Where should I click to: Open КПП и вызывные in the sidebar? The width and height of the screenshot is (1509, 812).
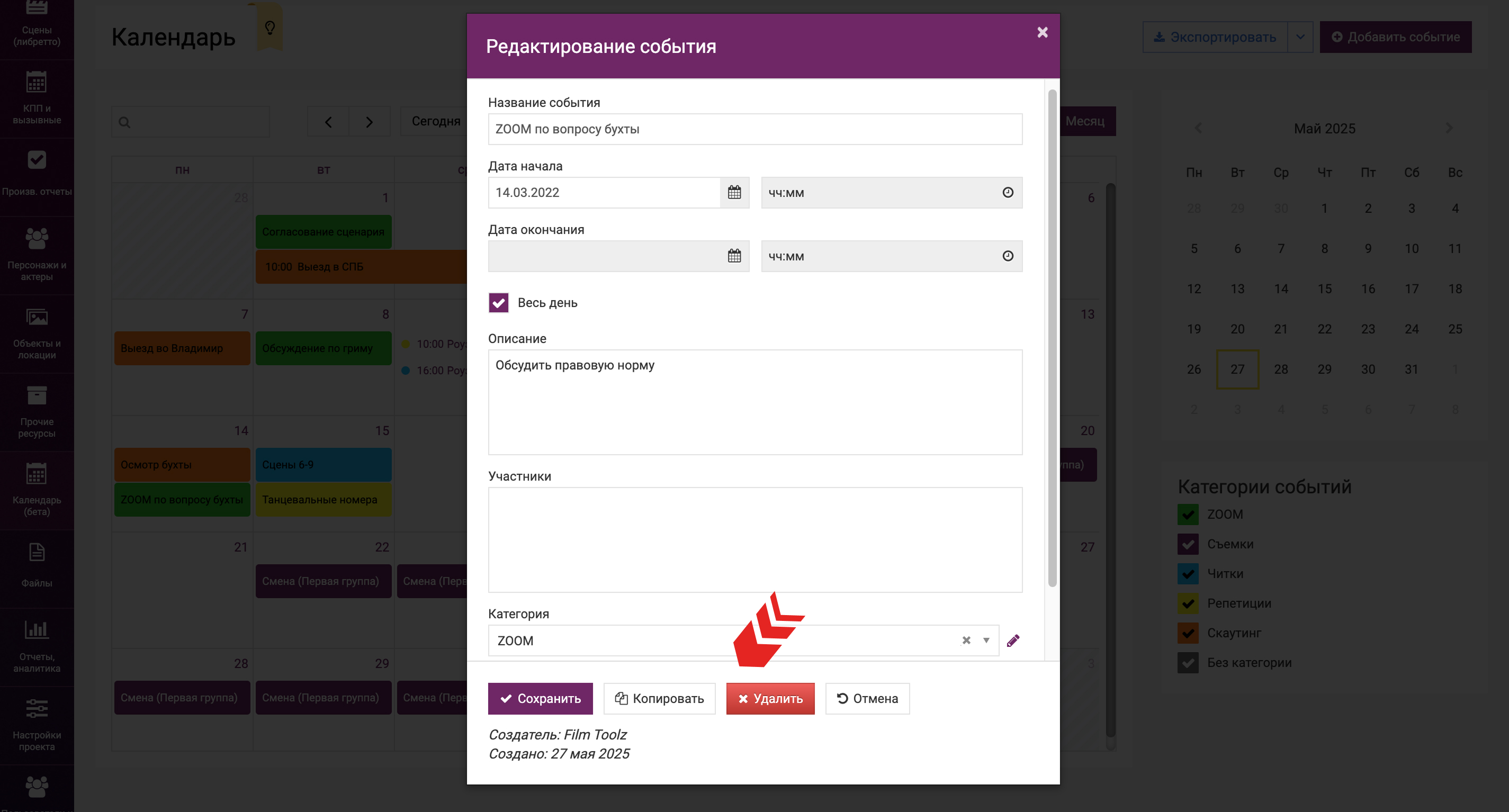click(x=37, y=98)
